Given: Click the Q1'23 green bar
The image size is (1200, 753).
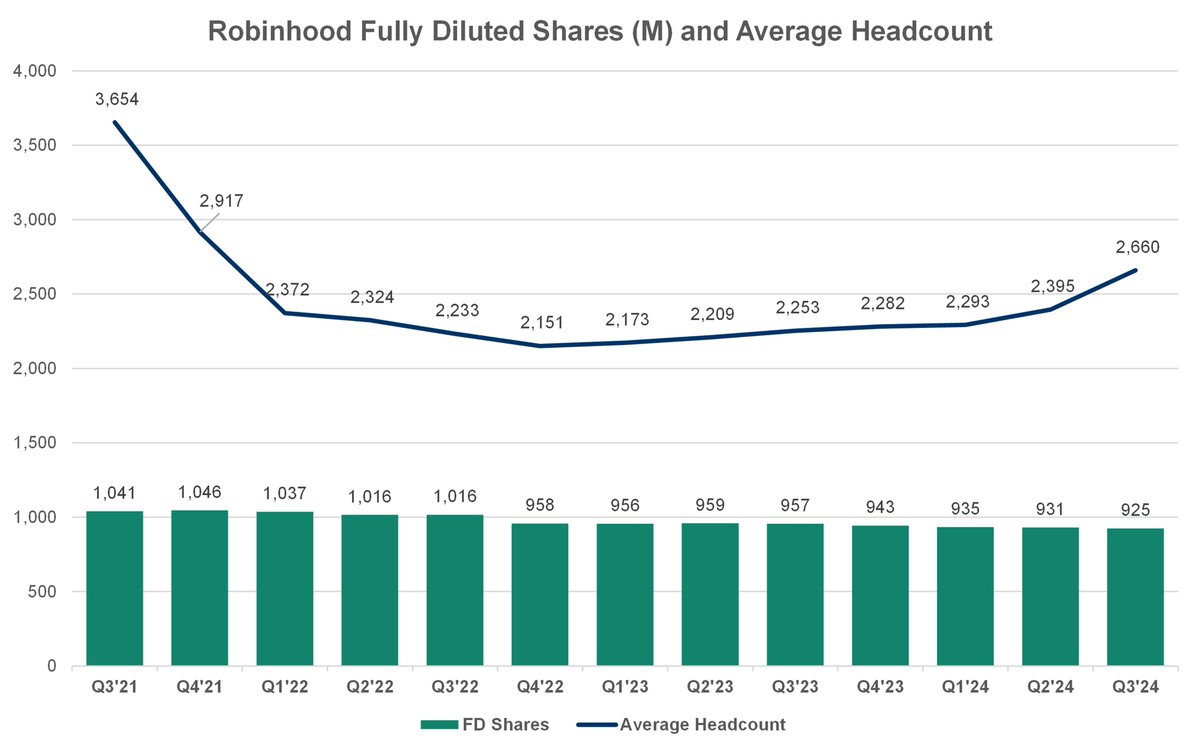Looking at the screenshot, I should (x=625, y=595).
